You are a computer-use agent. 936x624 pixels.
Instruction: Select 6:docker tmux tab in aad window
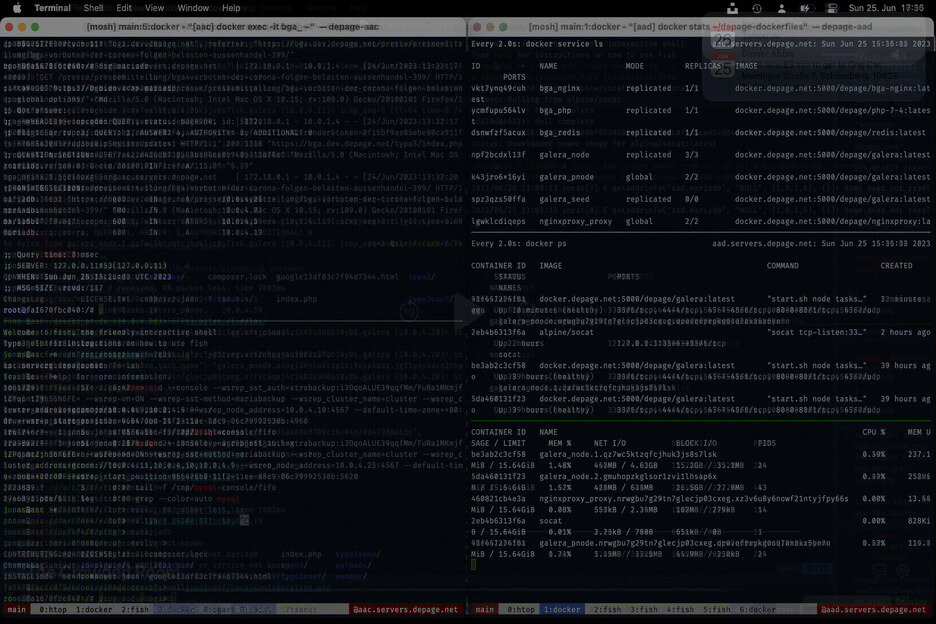tap(758, 610)
